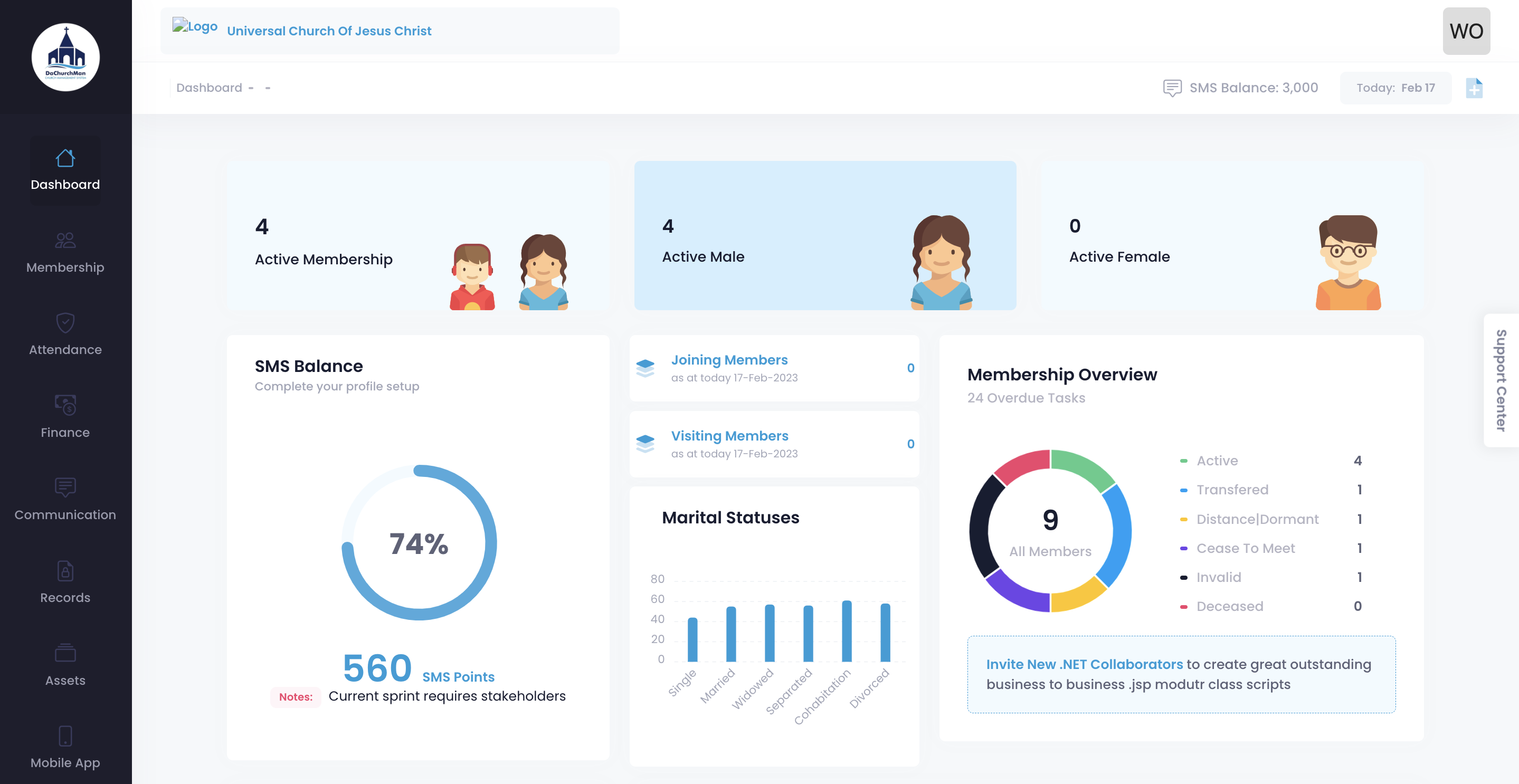The width and height of the screenshot is (1519, 784).
Task: Toggle the Deceased legend entry
Action: click(1229, 606)
